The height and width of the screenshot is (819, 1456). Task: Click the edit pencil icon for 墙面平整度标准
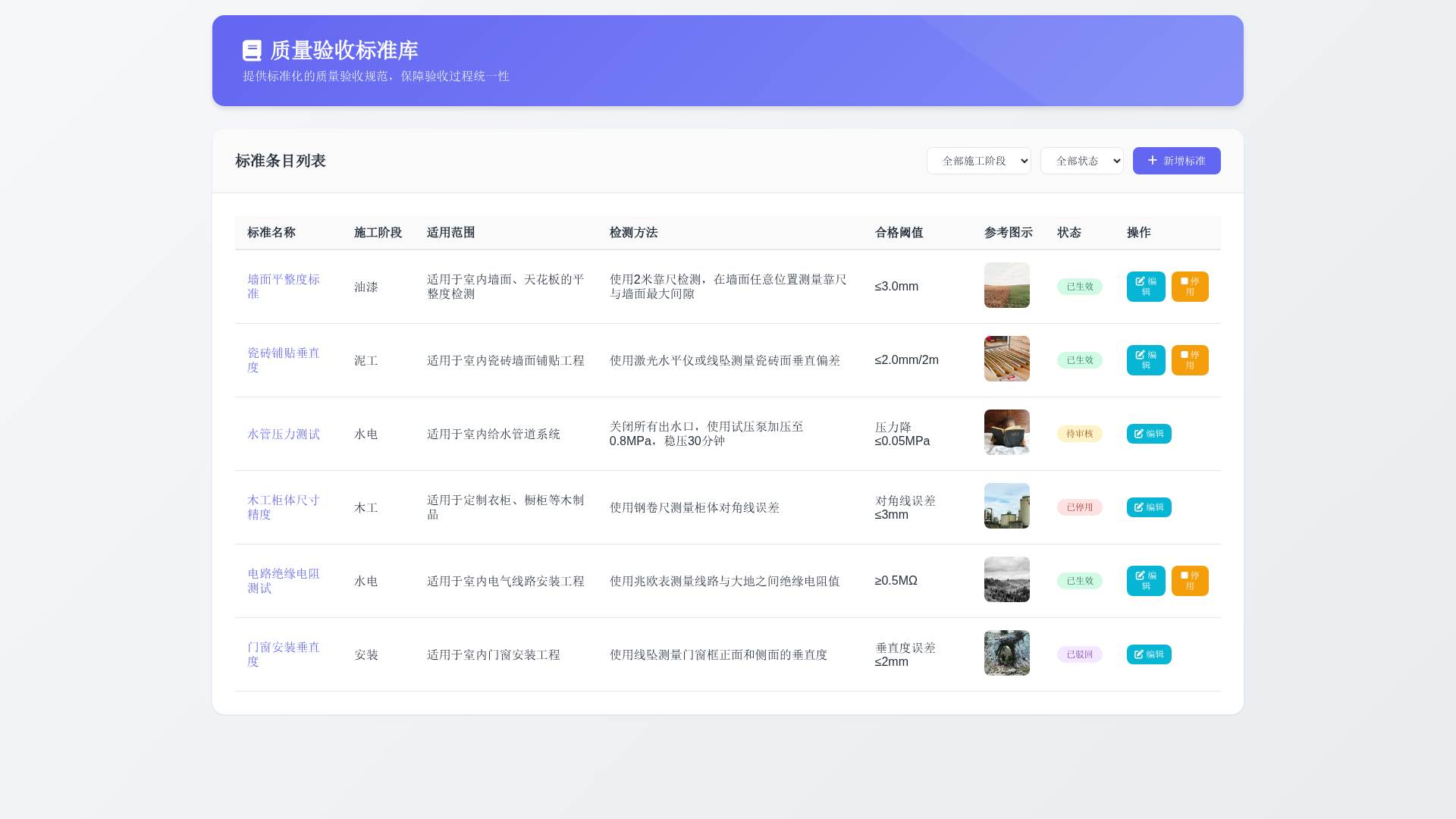(1140, 281)
